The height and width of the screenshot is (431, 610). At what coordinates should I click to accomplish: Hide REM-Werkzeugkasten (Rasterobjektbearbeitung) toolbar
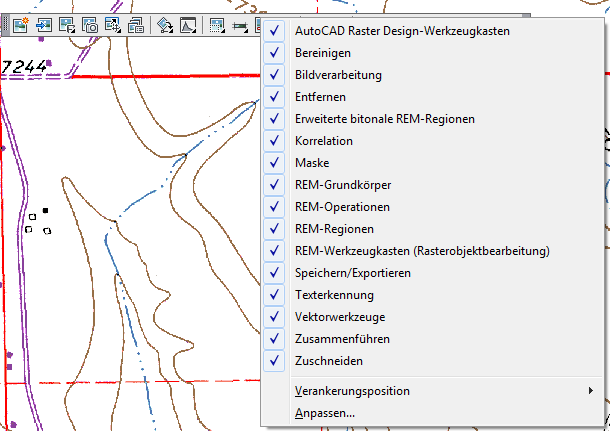(432, 251)
